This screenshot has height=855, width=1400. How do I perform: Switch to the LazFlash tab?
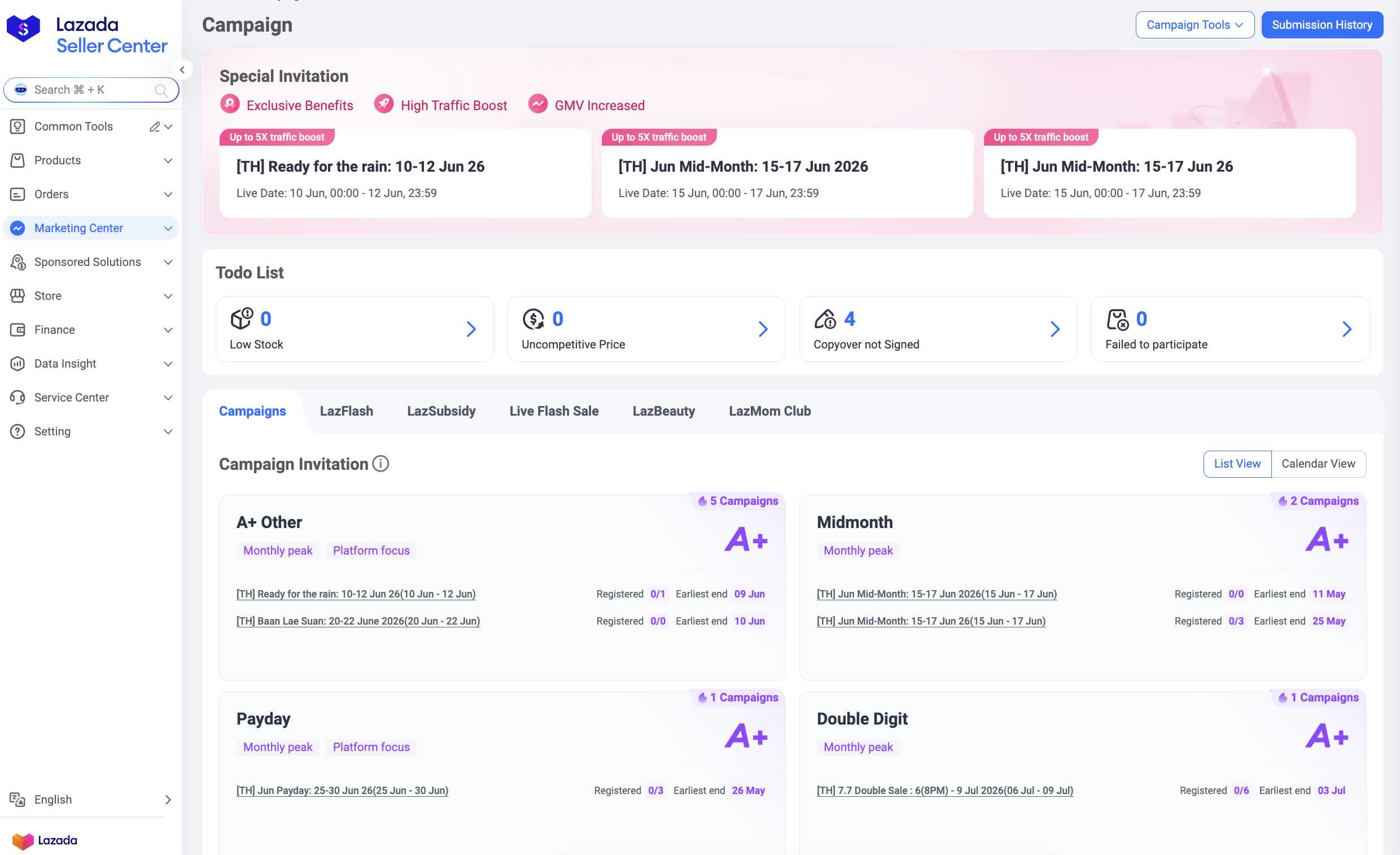coord(347,411)
